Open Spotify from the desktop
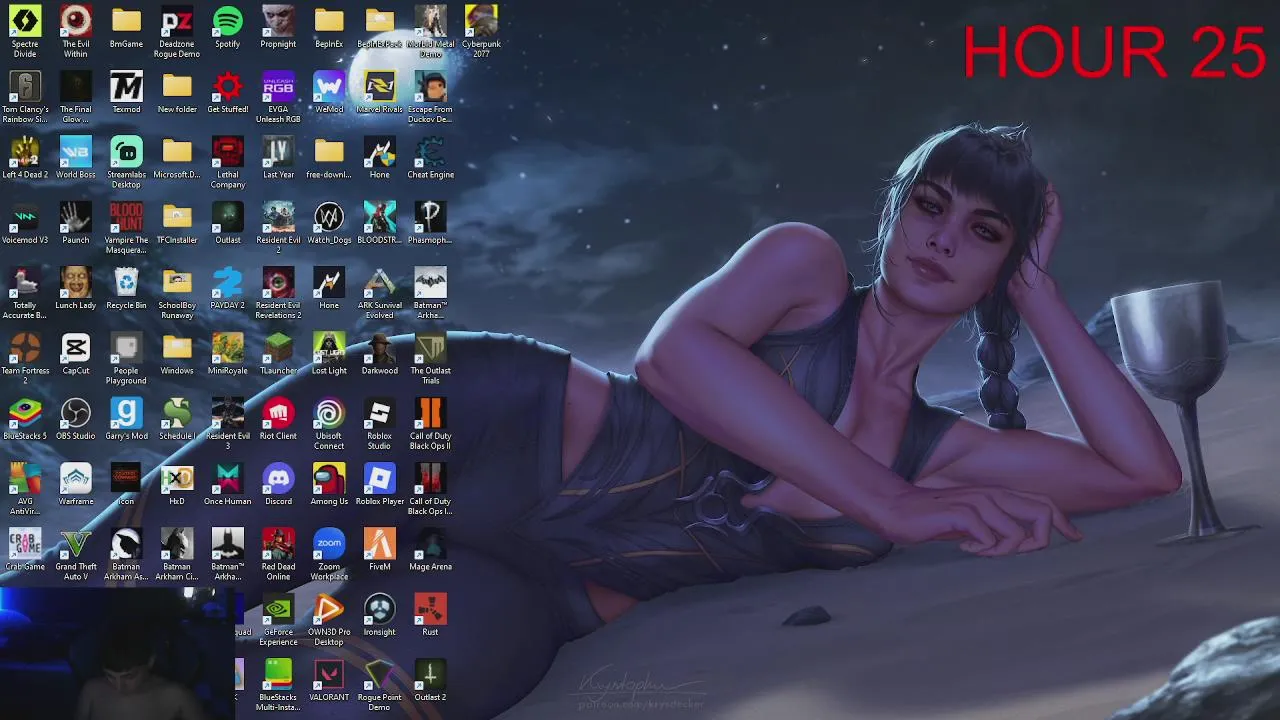The width and height of the screenshot is (1280, 720). (x=228, y=21)
